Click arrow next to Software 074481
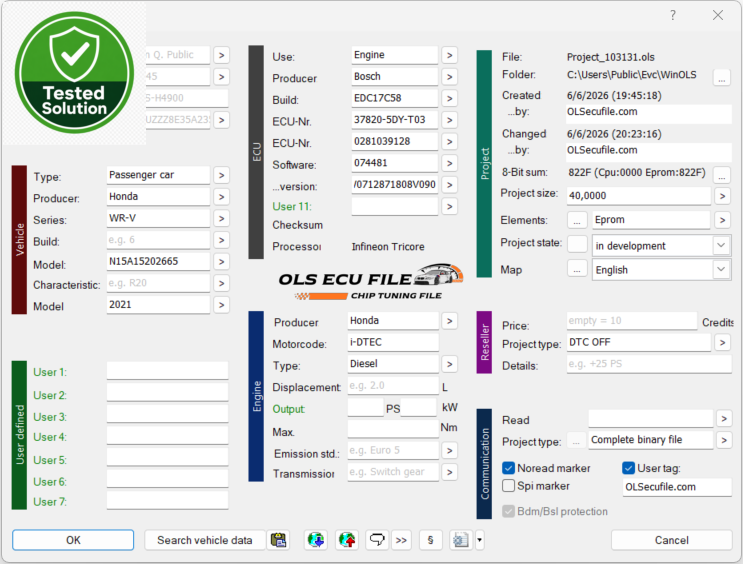The width and height of the screenshot is (743, 564). [x=449, y=164]
